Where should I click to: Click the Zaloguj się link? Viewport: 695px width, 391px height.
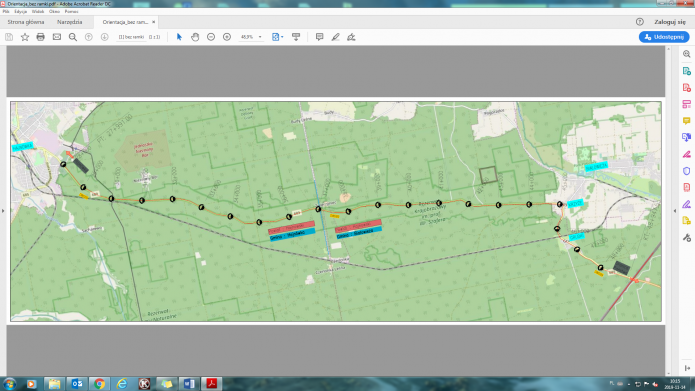point(670,22)
